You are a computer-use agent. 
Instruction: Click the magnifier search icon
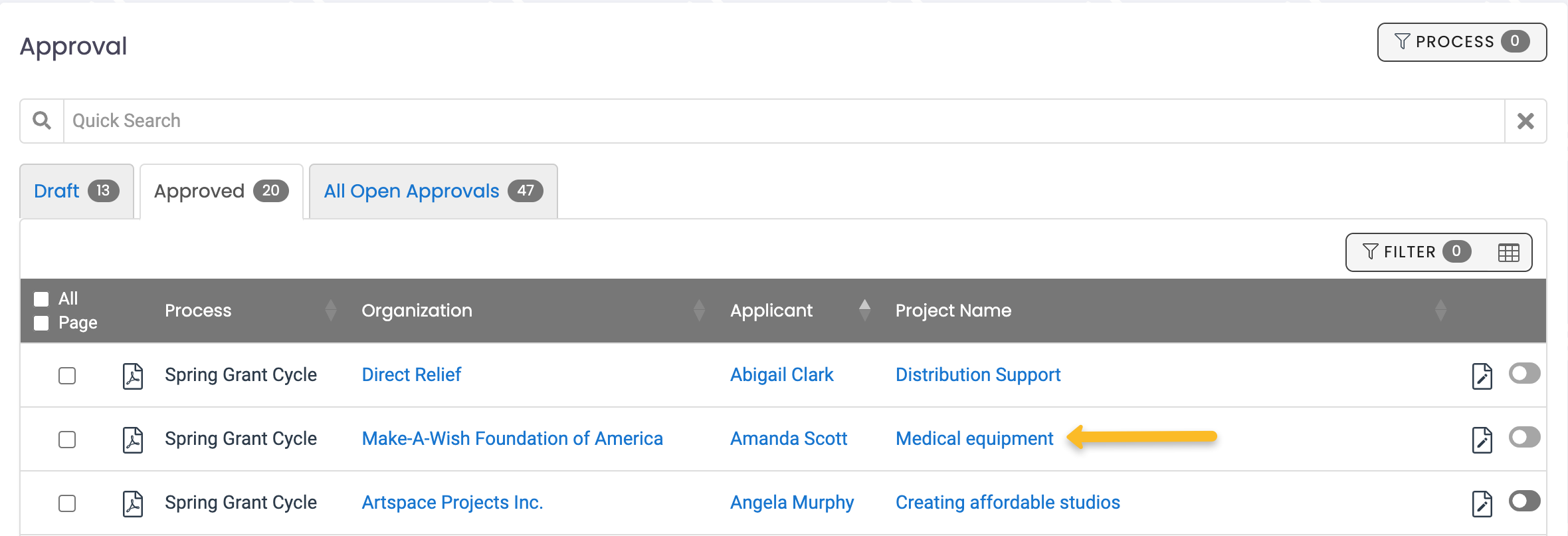42,120
